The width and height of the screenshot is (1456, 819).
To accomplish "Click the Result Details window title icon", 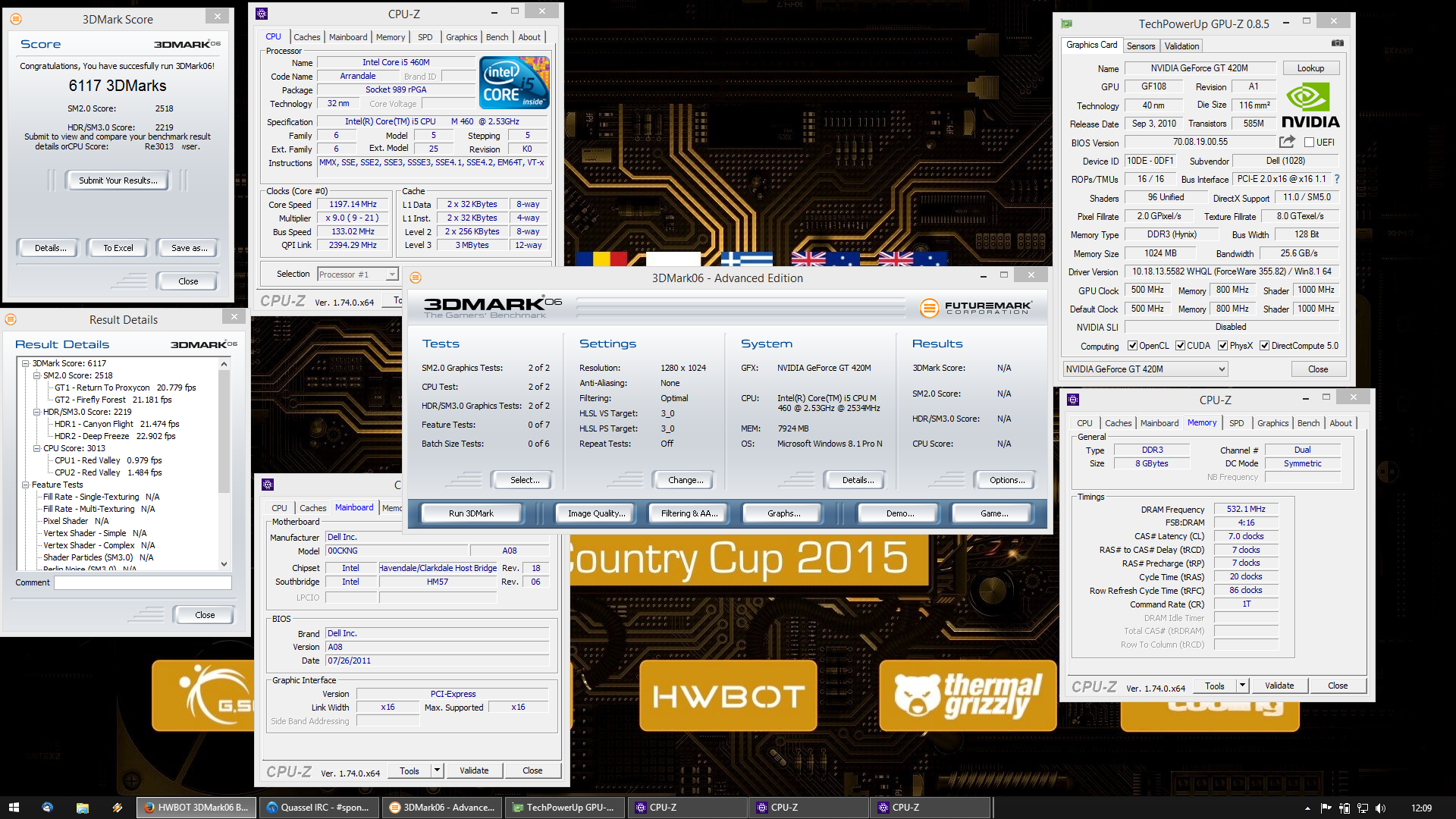I will click(11, 319).
